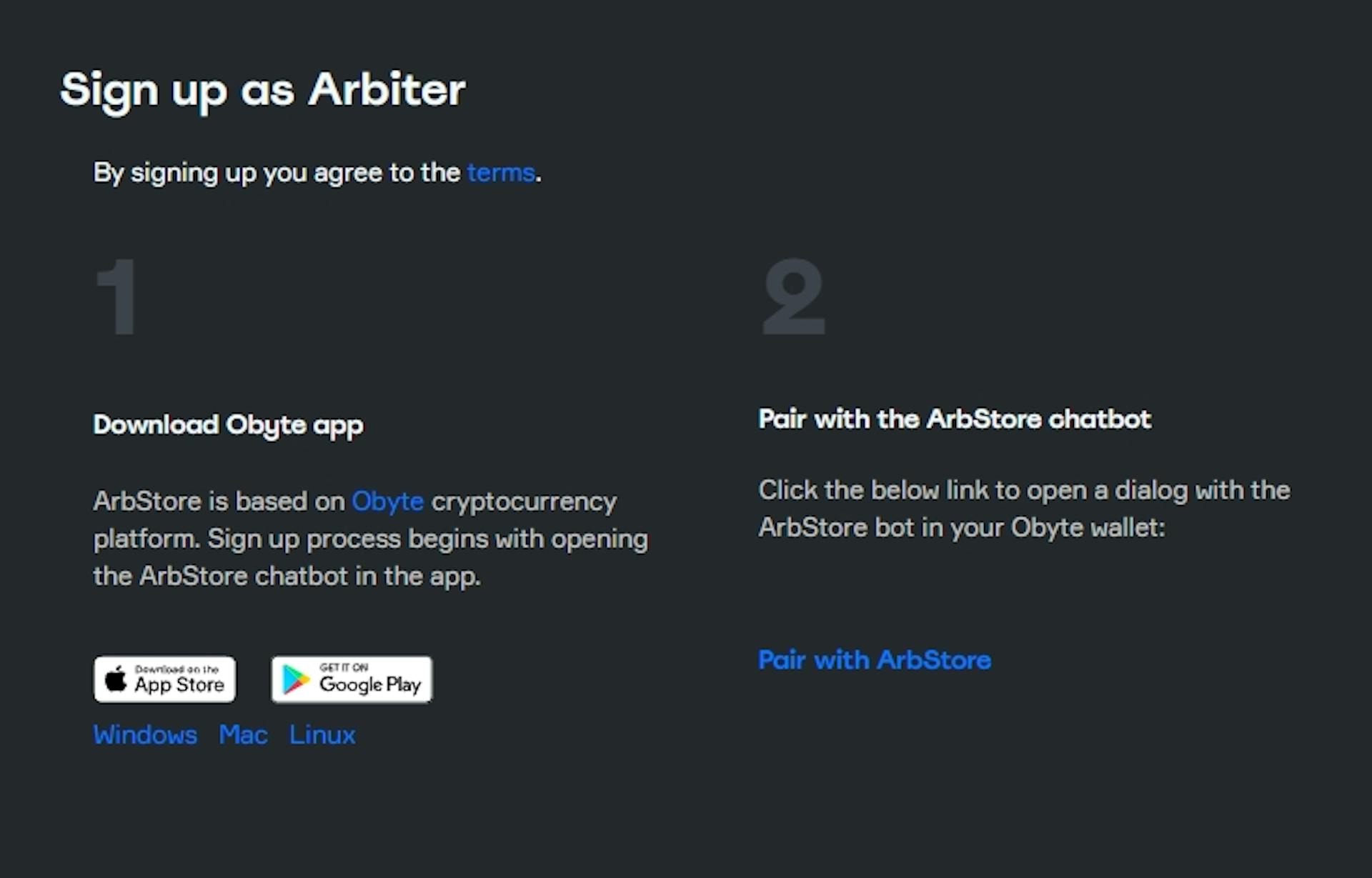1372x878 pixels.
Task: Click the Google Play triangle logo
Action: tap(296, 679)
